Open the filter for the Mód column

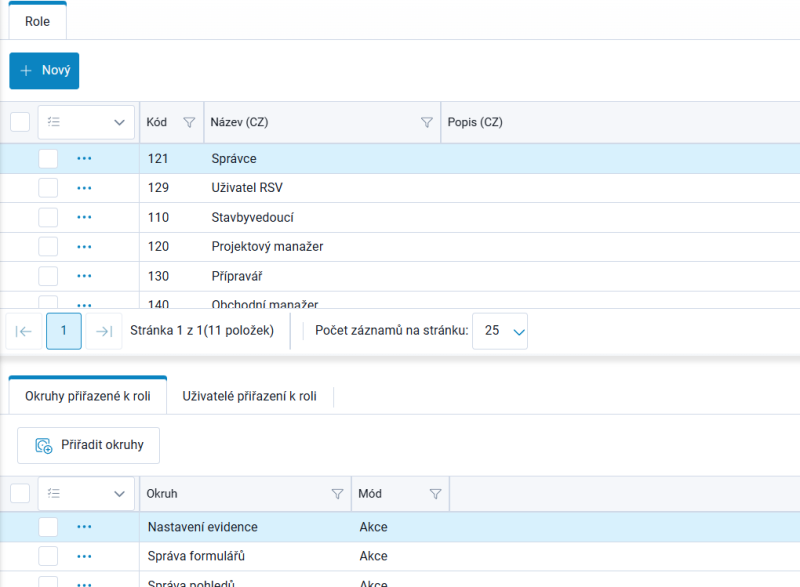click(435, 494)
